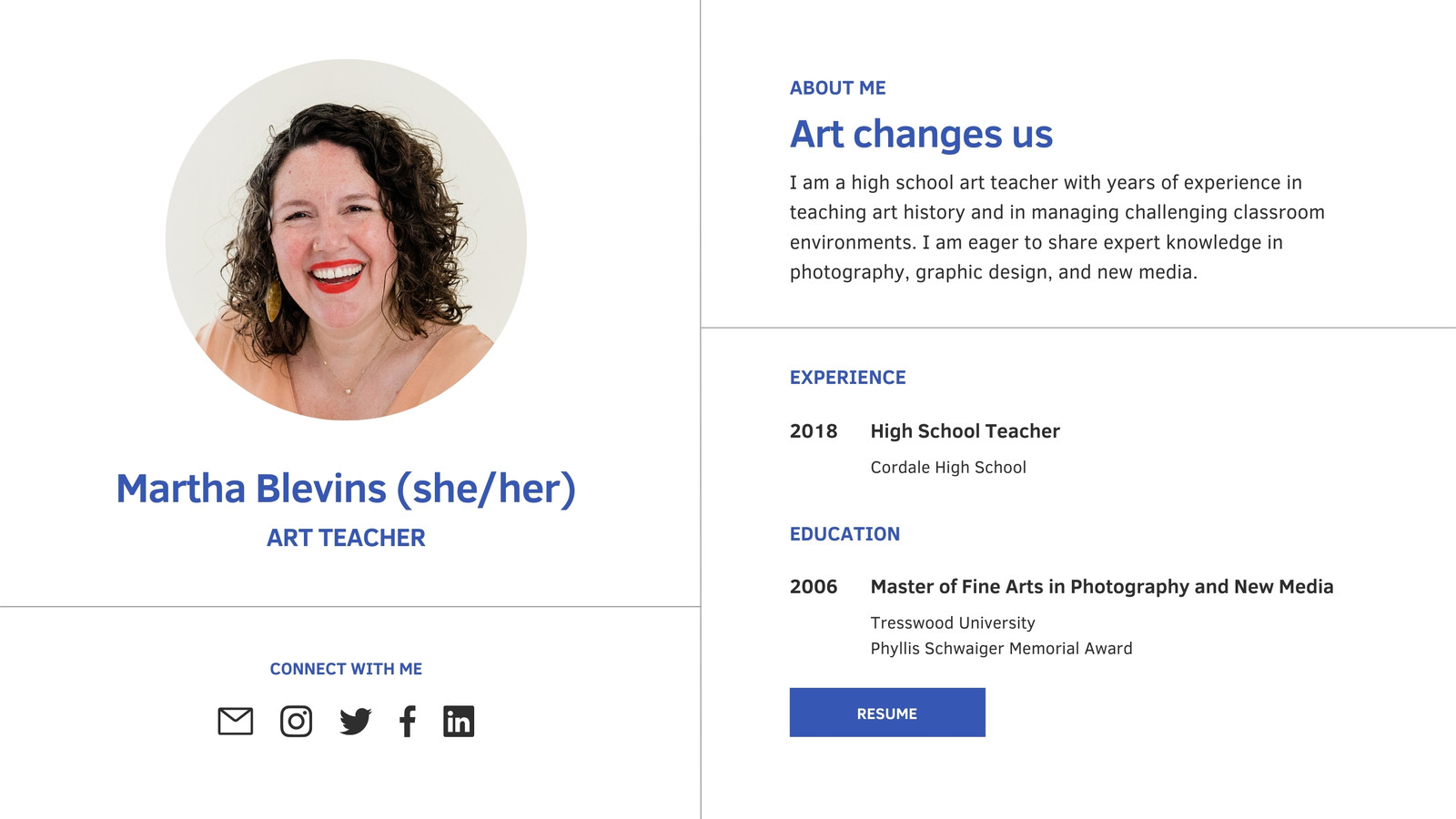Select the ART TEACHER subtitle
Viewport: 1456px width, 819px height.
pos(346,538)
